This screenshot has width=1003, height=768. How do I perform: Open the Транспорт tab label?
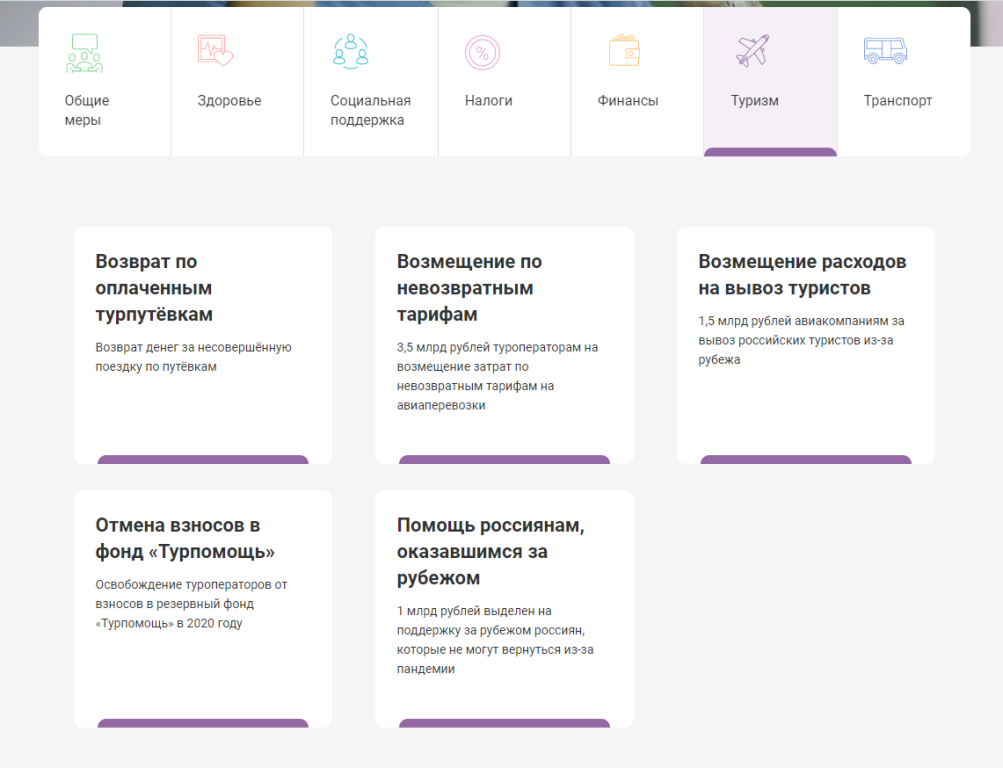897,100
